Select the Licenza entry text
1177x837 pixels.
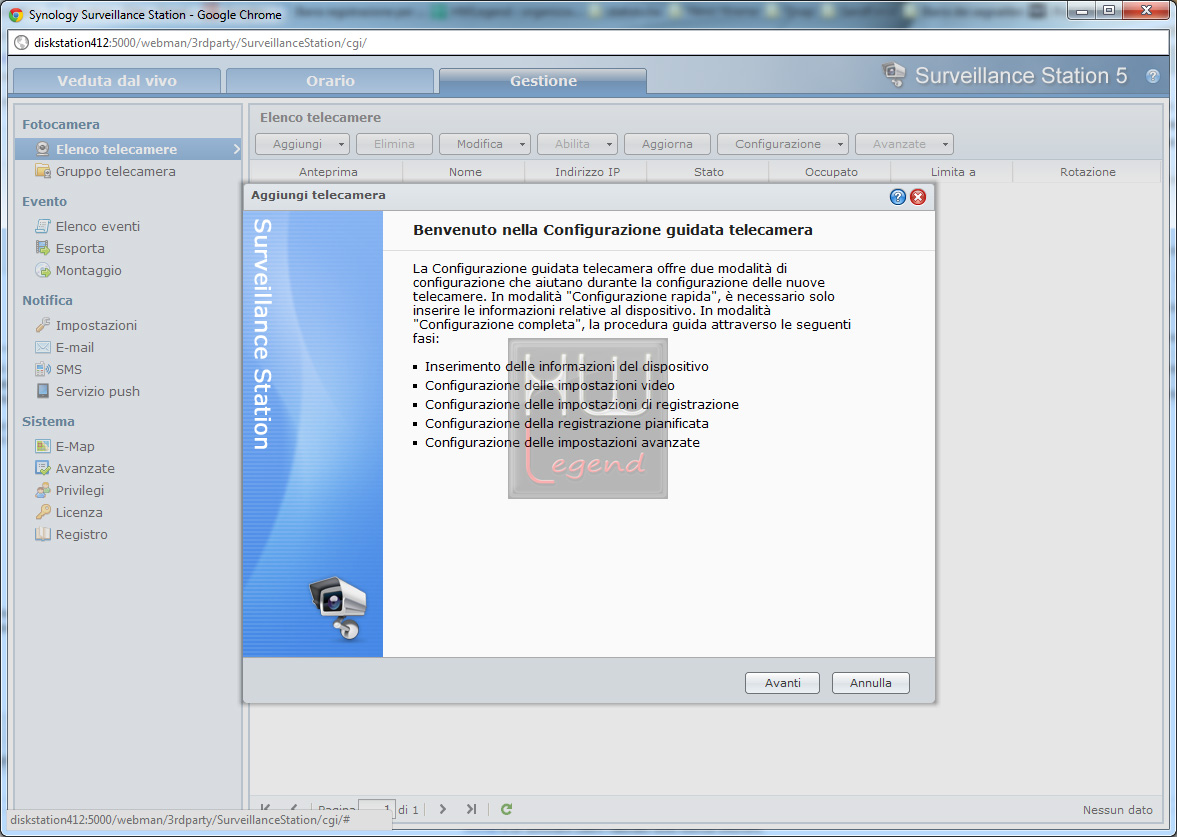click(x=79, y=512)
